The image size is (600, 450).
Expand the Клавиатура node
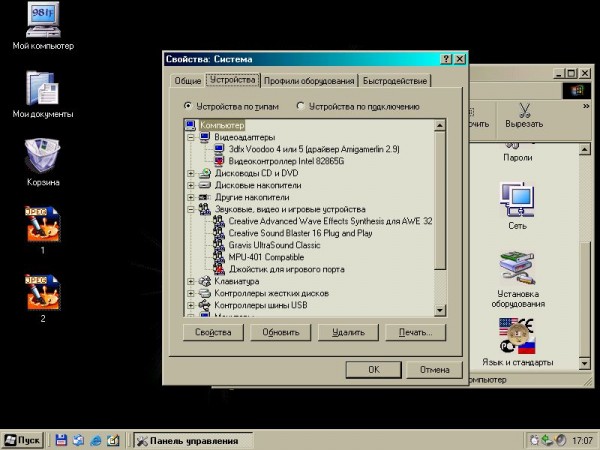point(191,281)
